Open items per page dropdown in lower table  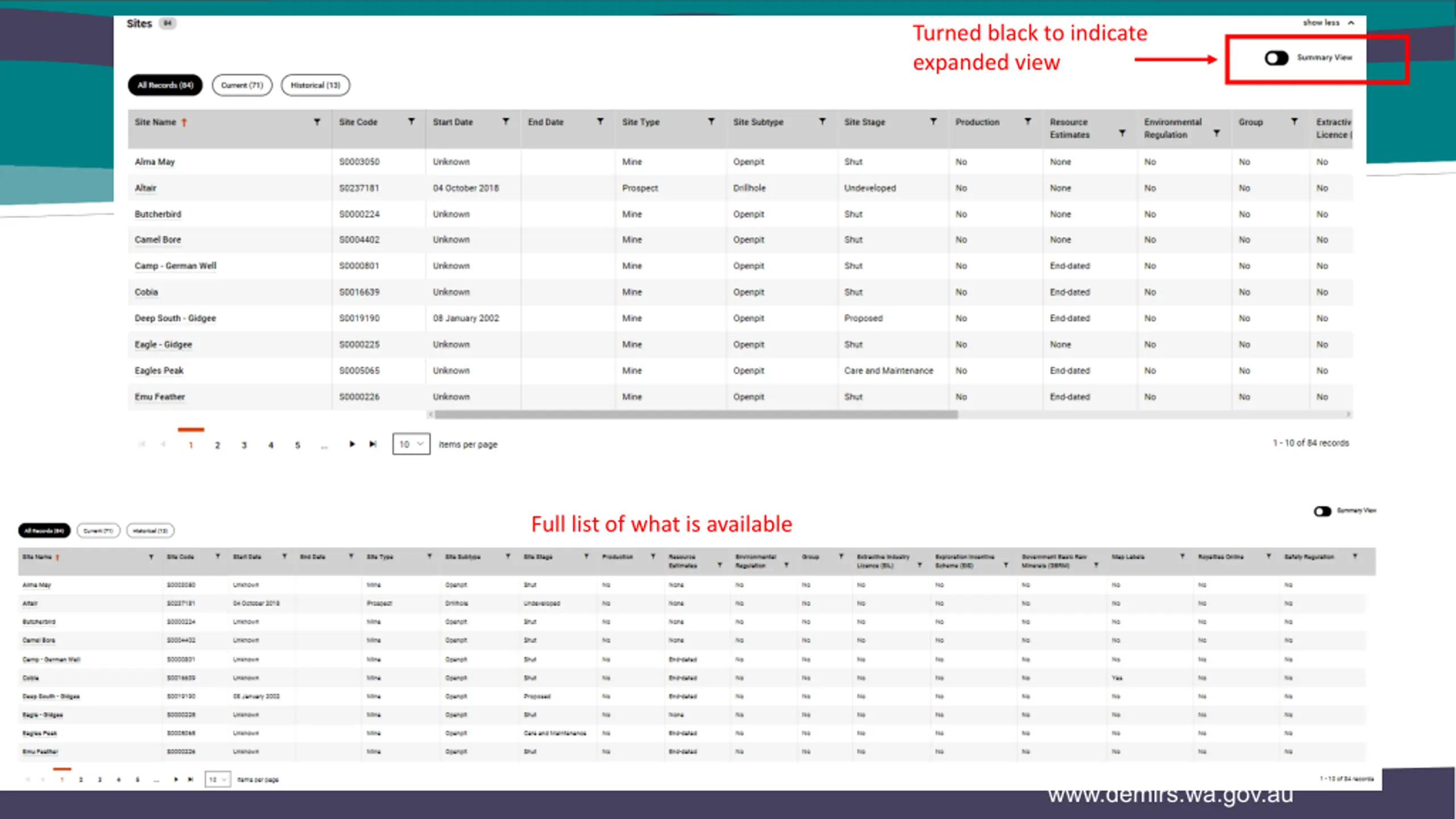tap(218, 779)
